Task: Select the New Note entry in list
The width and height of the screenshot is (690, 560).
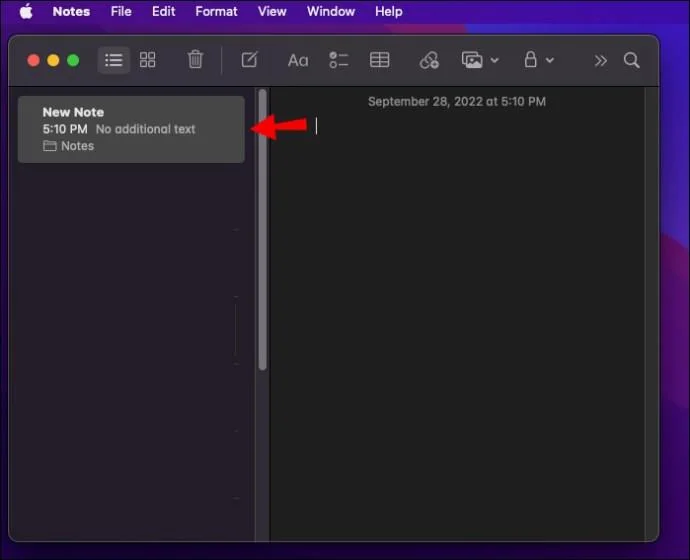Action: (131, 129)
